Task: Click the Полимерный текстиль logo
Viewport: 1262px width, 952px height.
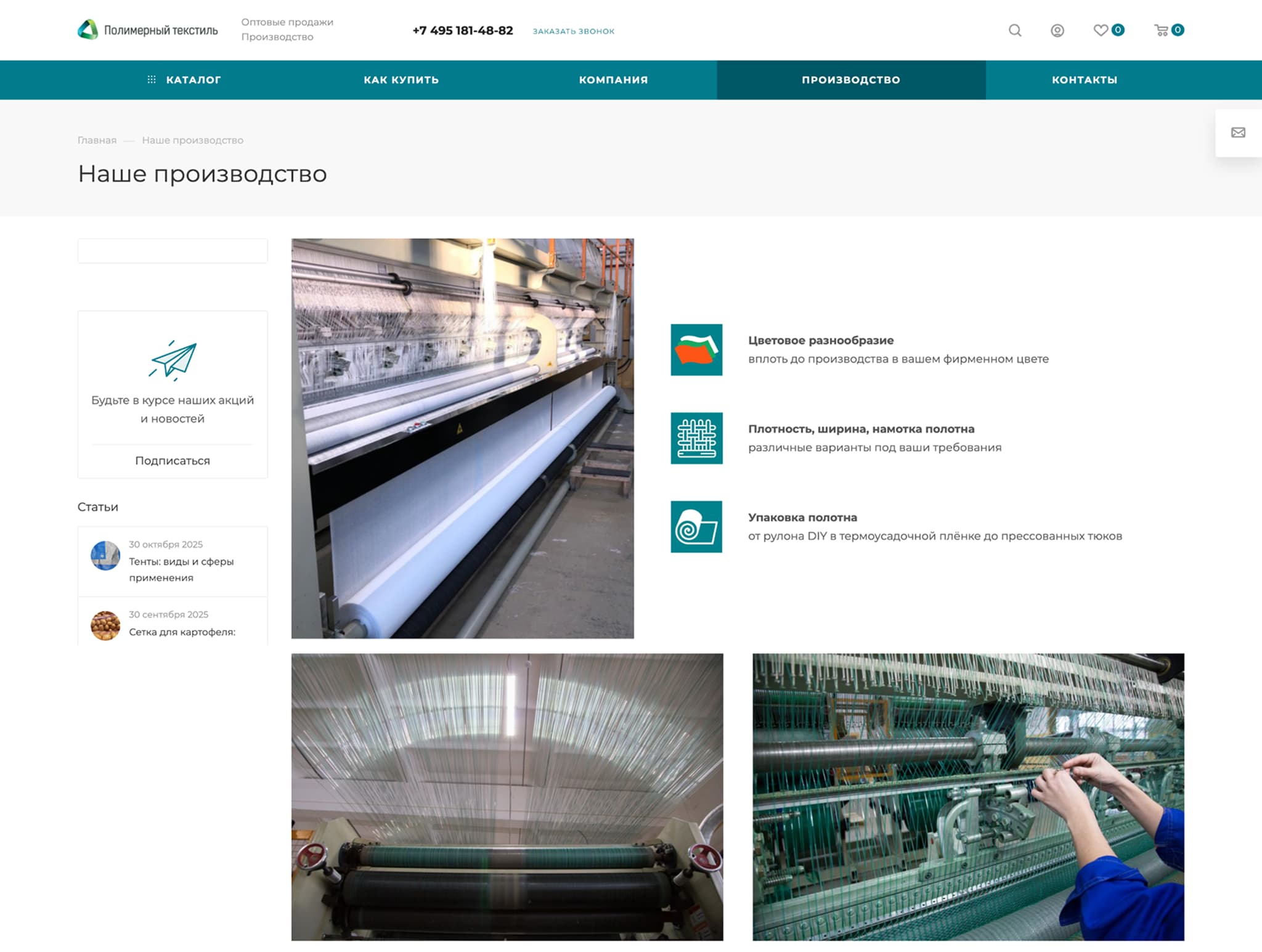Action: tap(148, 30)
